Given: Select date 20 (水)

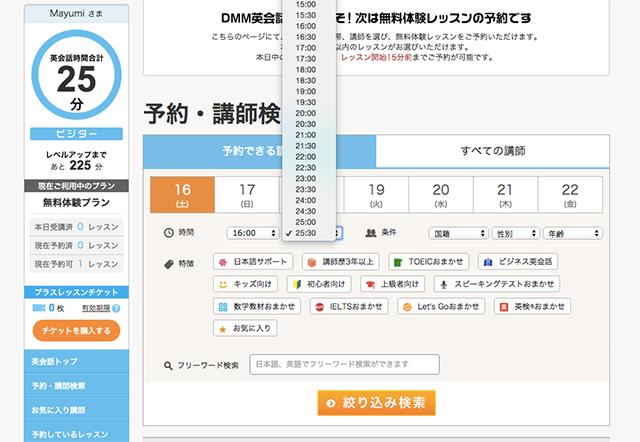Looking at the screenshot, I should [x=441, y=195].
